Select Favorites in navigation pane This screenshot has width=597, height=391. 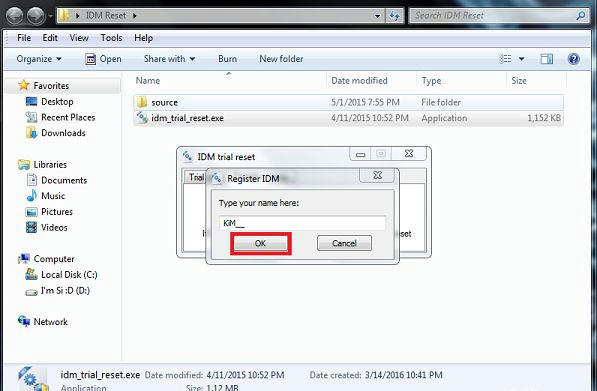click(51, 86)
